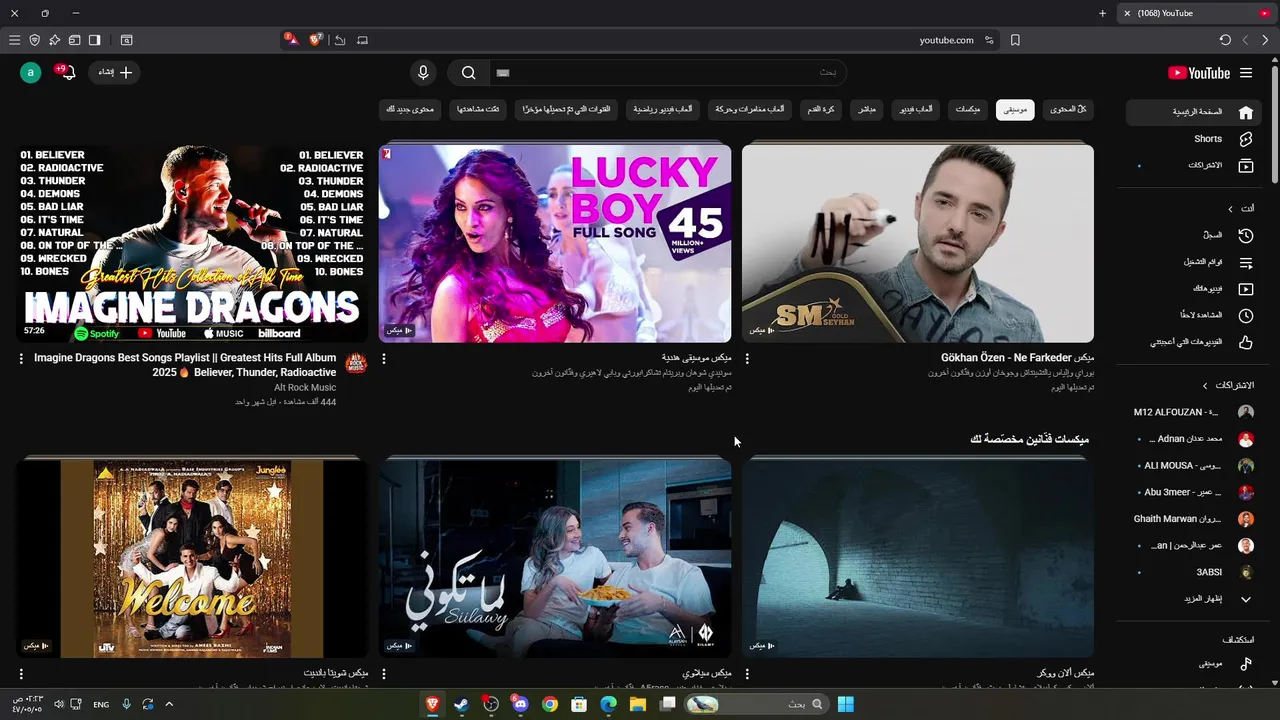This screenshot has height=720, width=1280.
Task: Click the Alt Rock Music channel name
Action: click(305, 388)
